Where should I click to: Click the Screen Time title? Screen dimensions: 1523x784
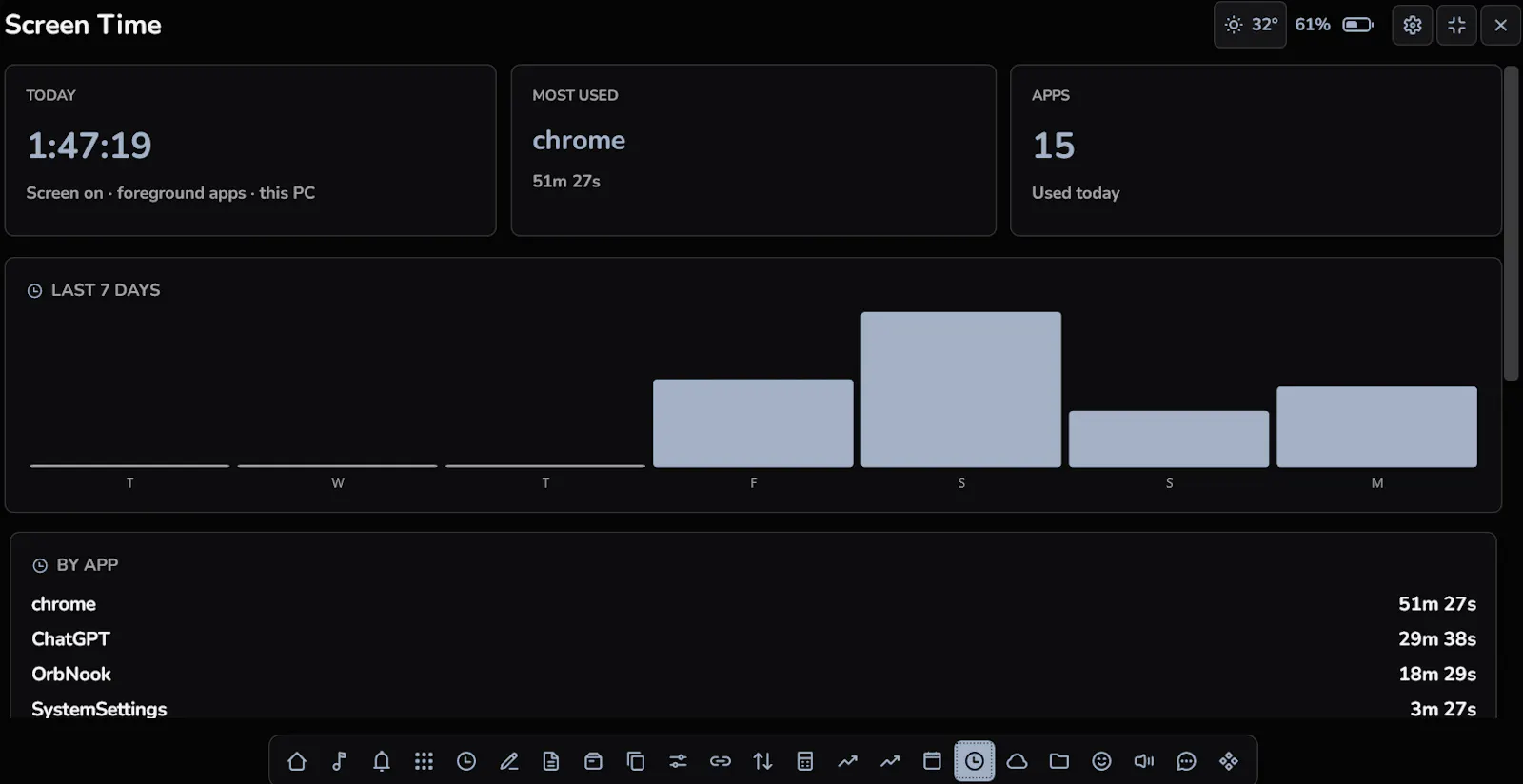pos(83,25)
